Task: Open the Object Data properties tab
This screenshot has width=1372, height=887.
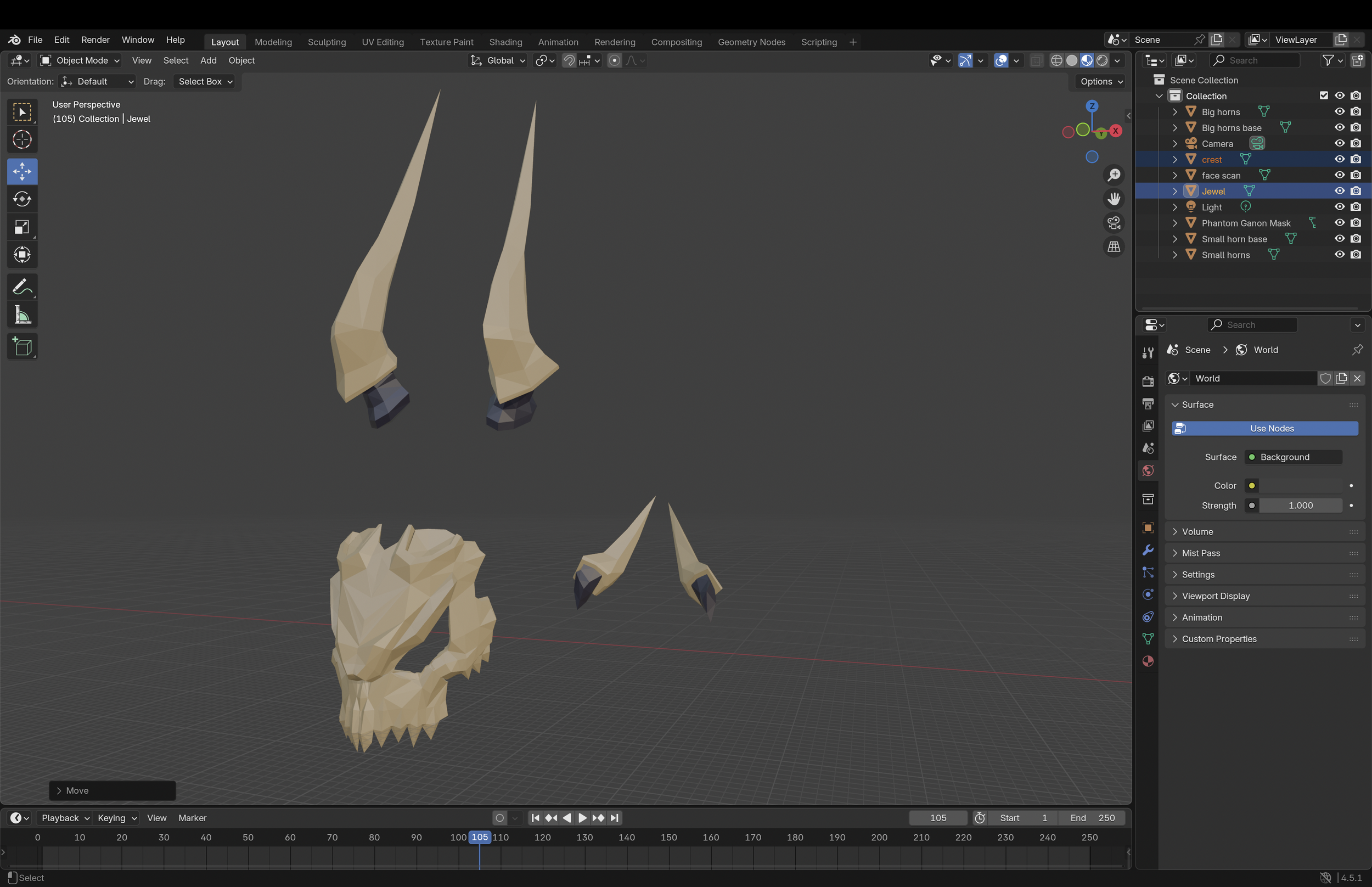Action: coord(1148,639)
